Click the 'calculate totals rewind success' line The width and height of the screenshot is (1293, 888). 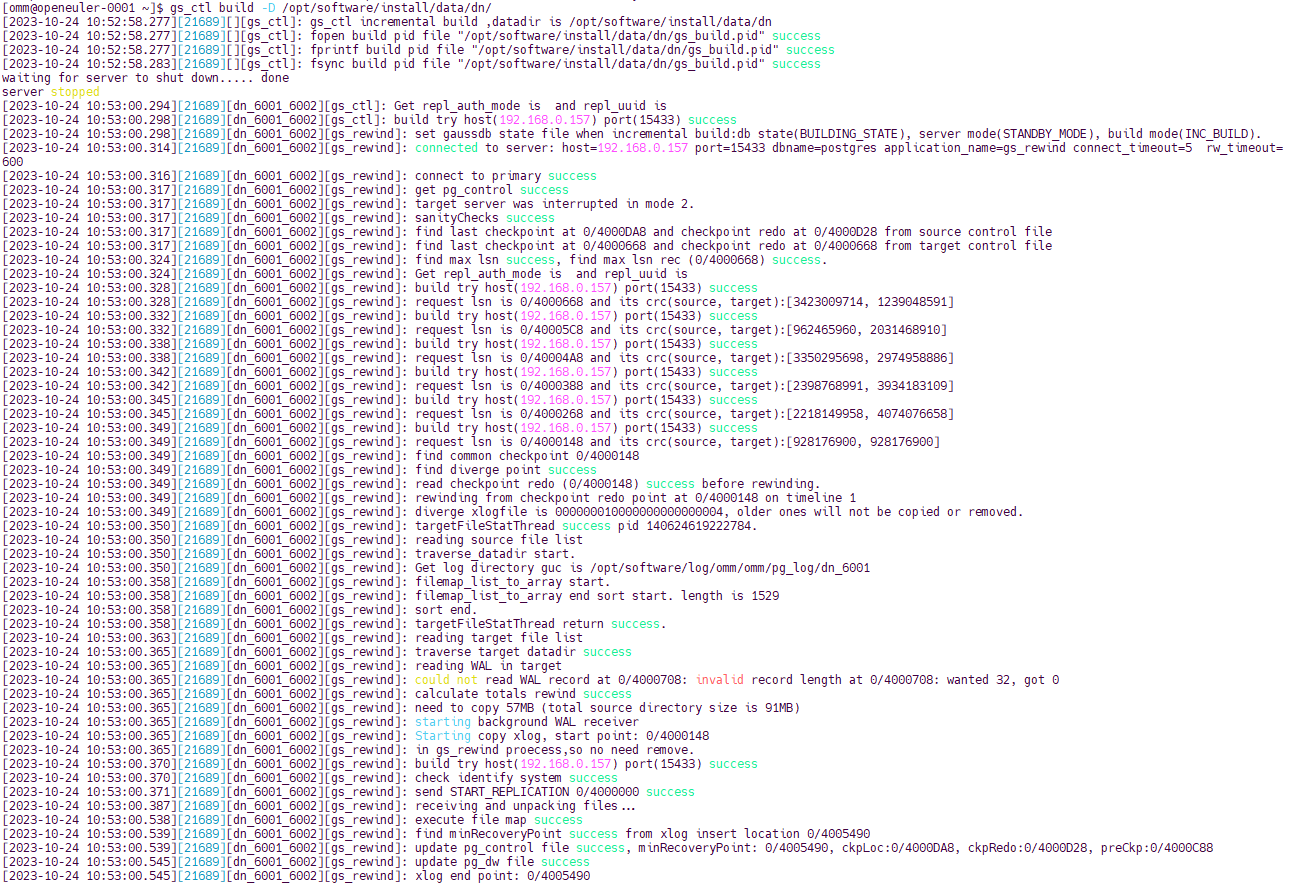click(317, 693)
